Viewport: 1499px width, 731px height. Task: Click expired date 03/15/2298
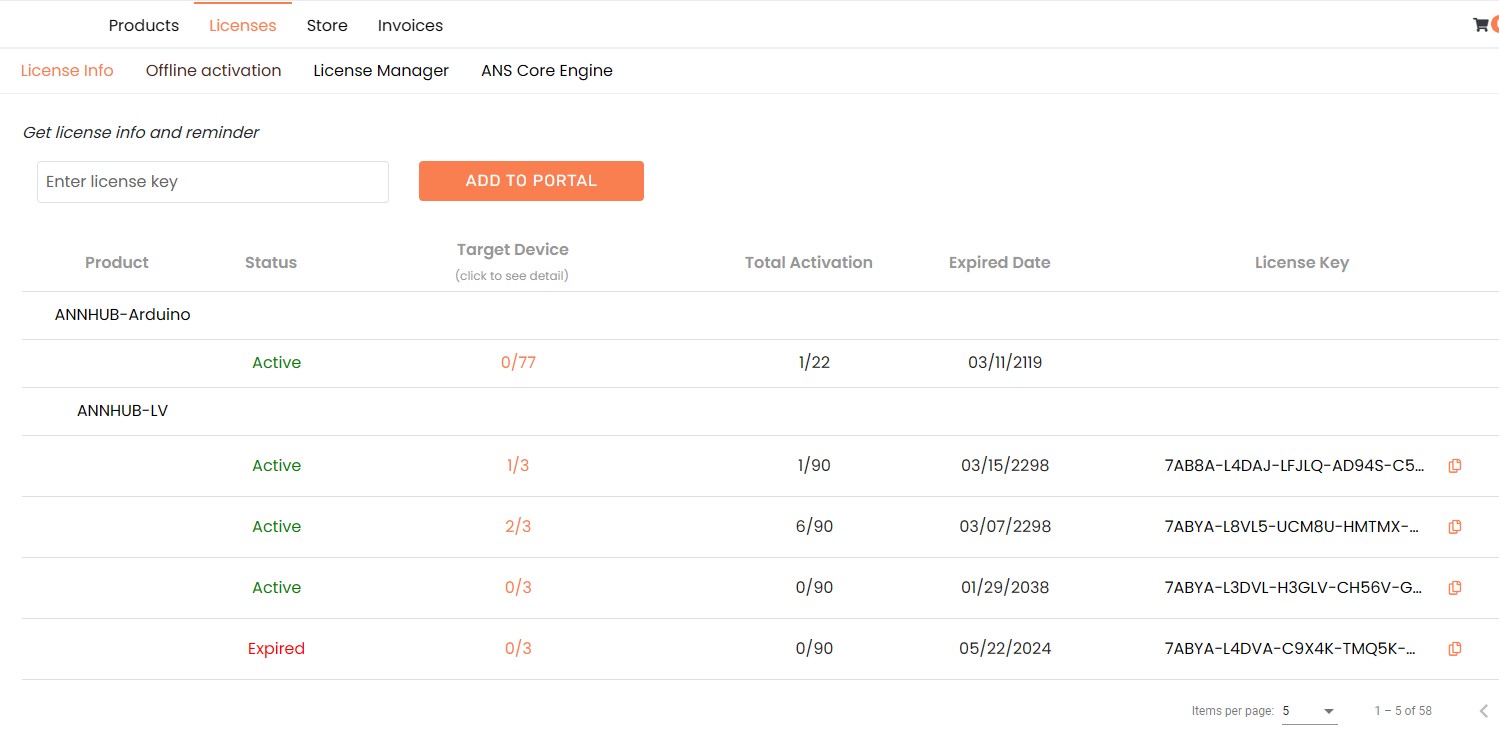pos(1005,466)
